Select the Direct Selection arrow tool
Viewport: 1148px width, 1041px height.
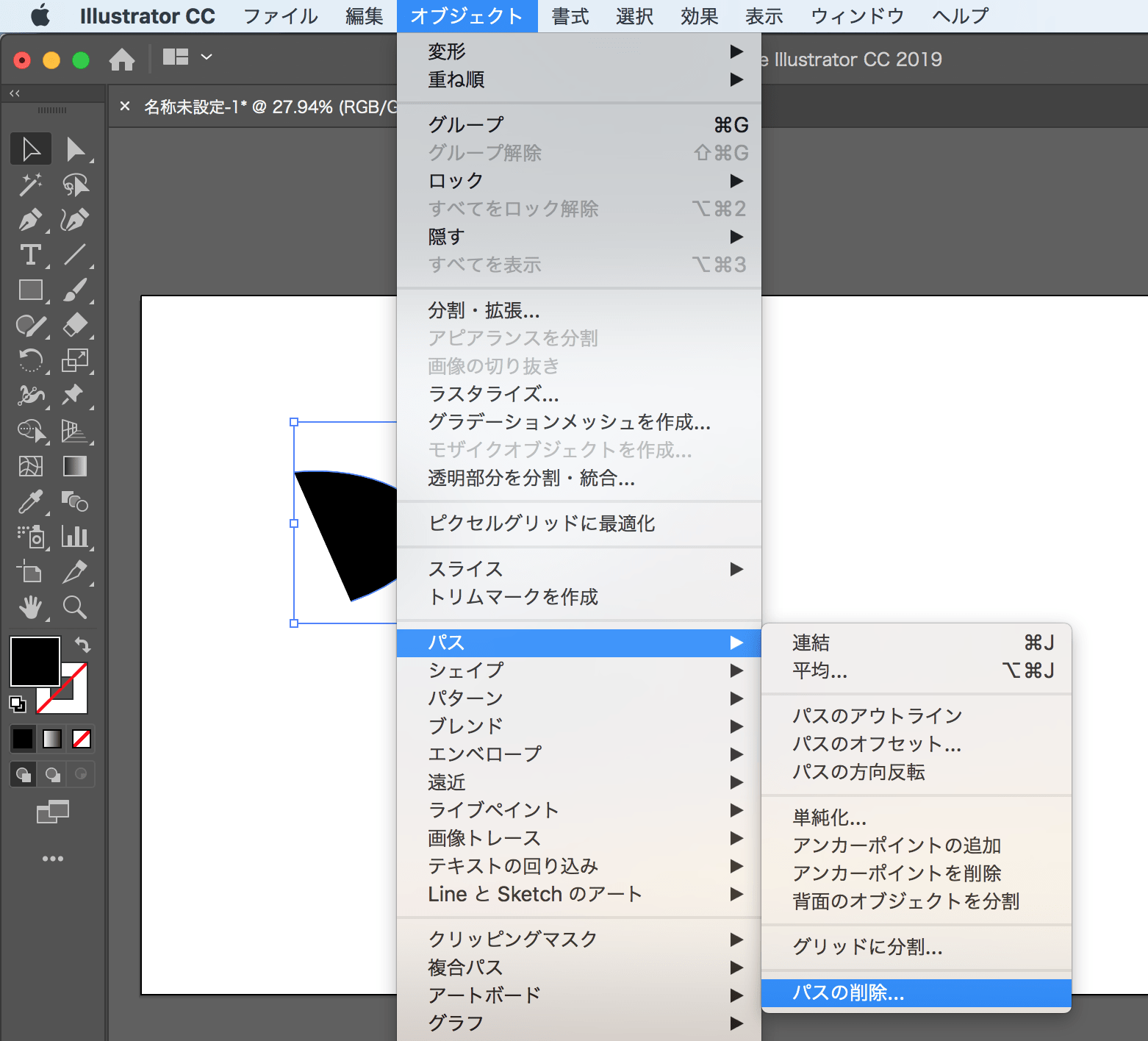pyautogui.click(x=74, y=149)
